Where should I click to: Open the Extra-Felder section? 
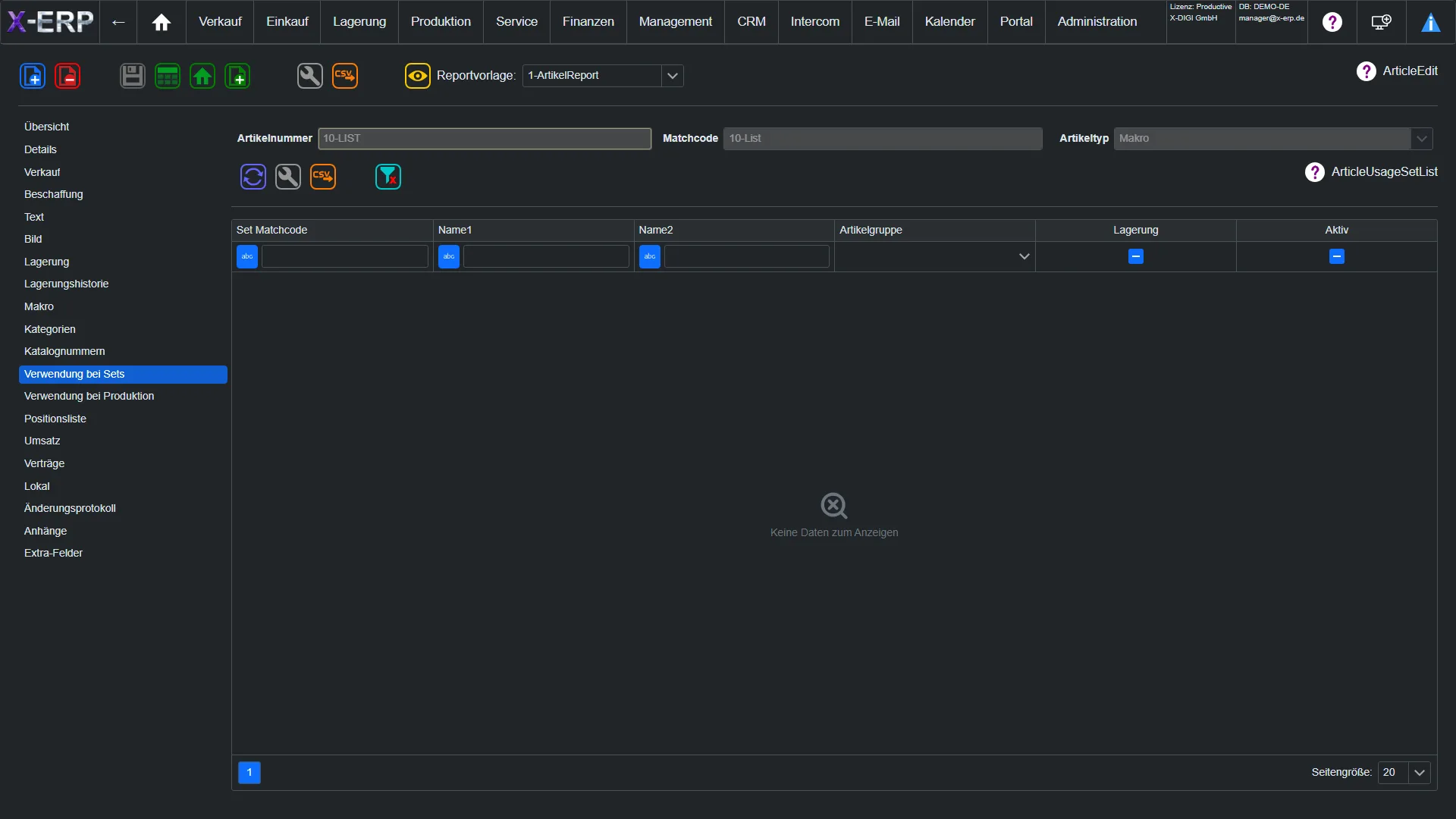click(123, 553)
